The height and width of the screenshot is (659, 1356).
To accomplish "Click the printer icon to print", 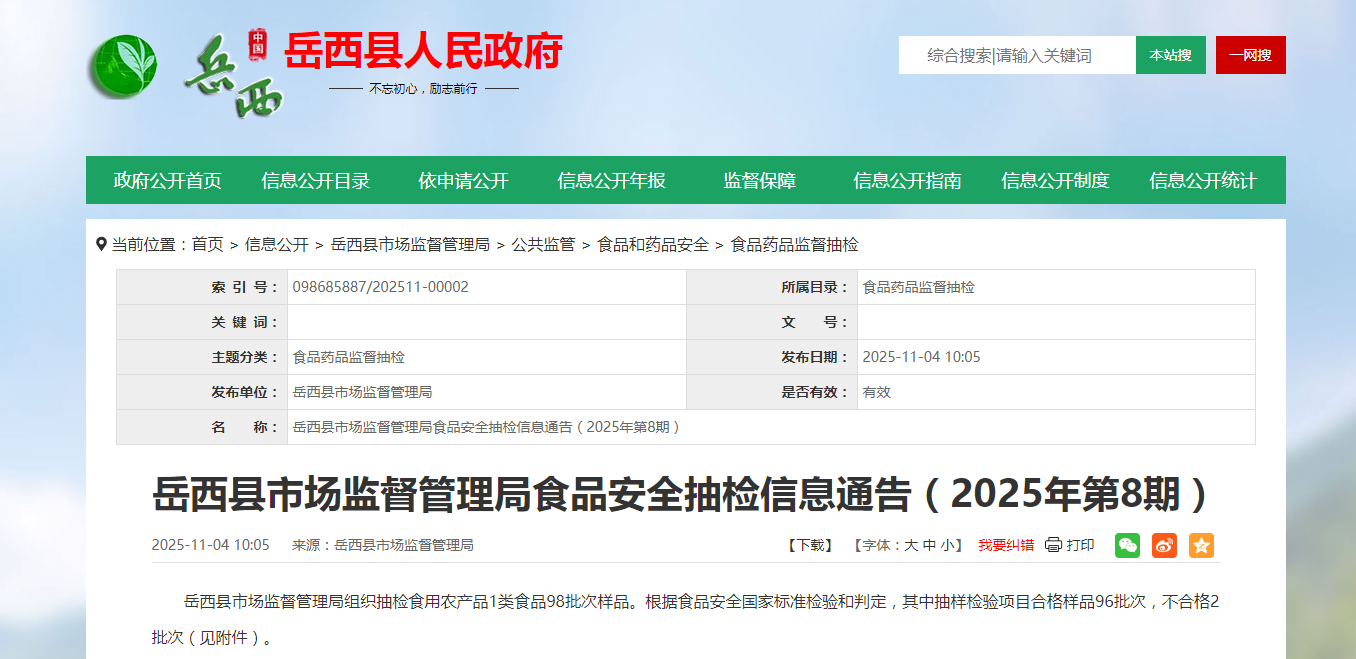I will (1053, 545).
